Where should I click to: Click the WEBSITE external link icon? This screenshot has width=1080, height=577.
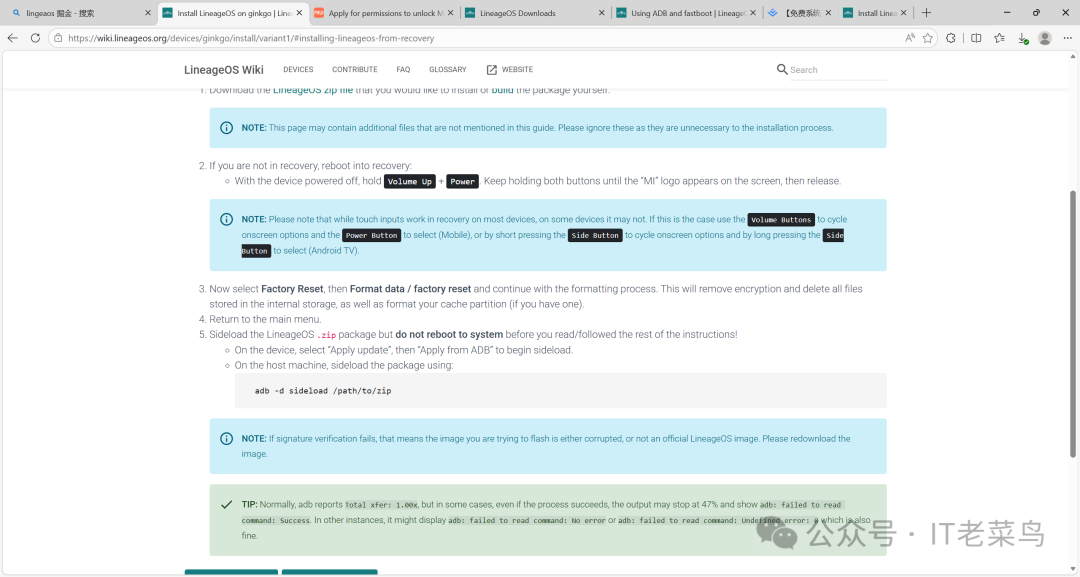coord(492,70)
